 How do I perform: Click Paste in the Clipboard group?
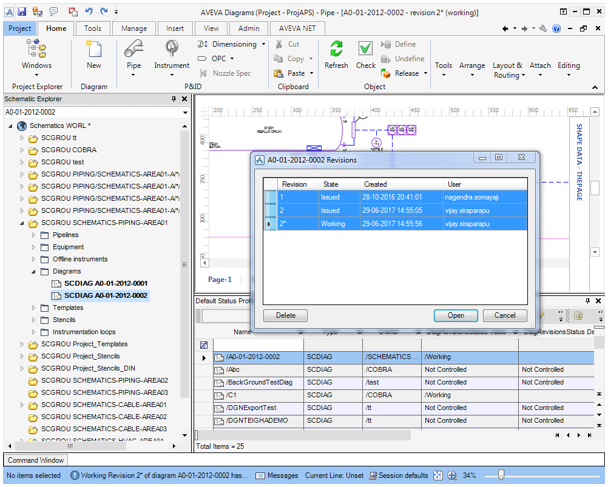[x=293, y=73]
